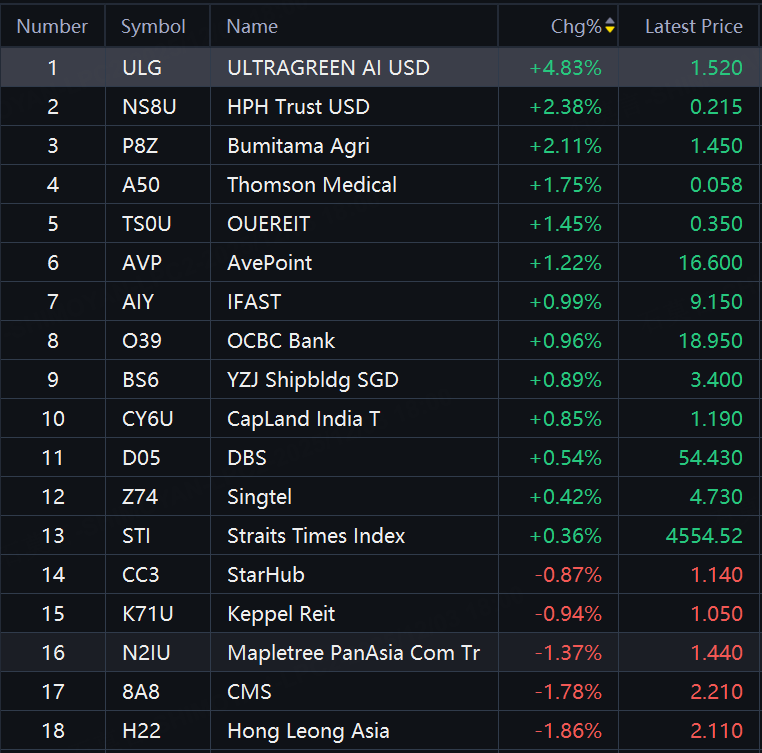Select the P8Z symbol cell
This screenshot has height=753, width=762.
tap(139, 146)
